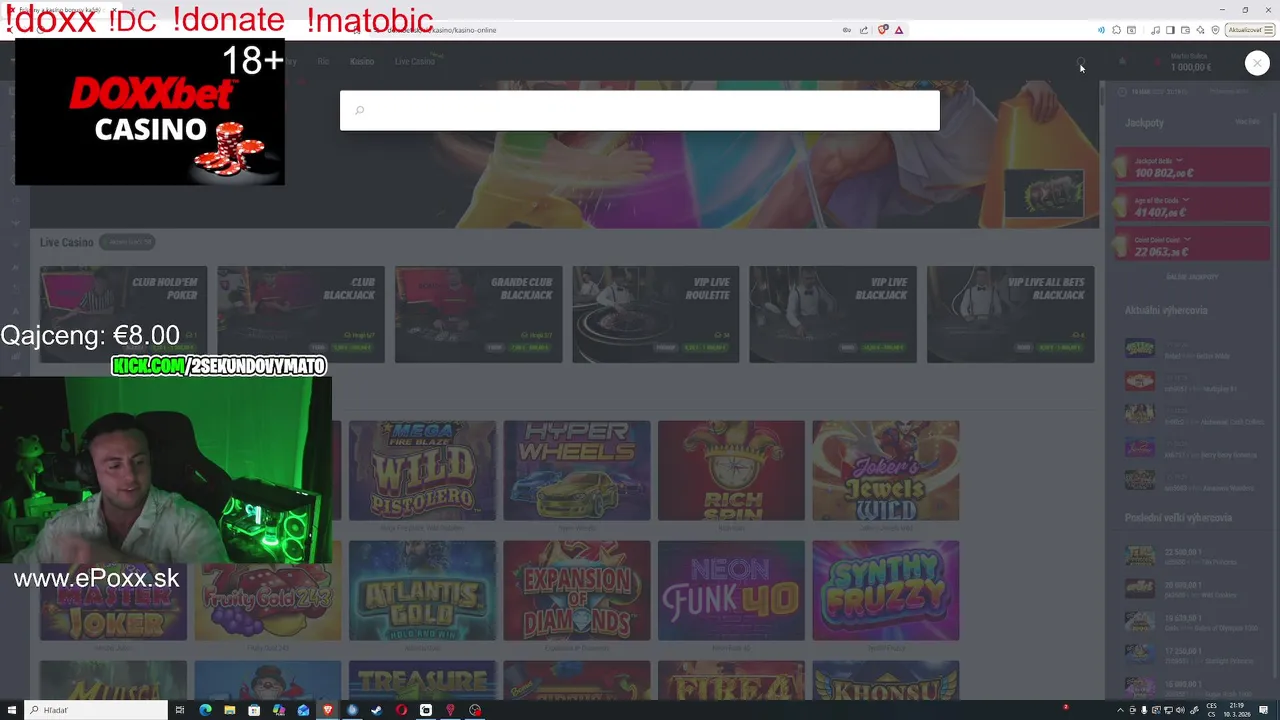
Task: Open the Brave Rewards triangle icon
Action: coord(899,30)
